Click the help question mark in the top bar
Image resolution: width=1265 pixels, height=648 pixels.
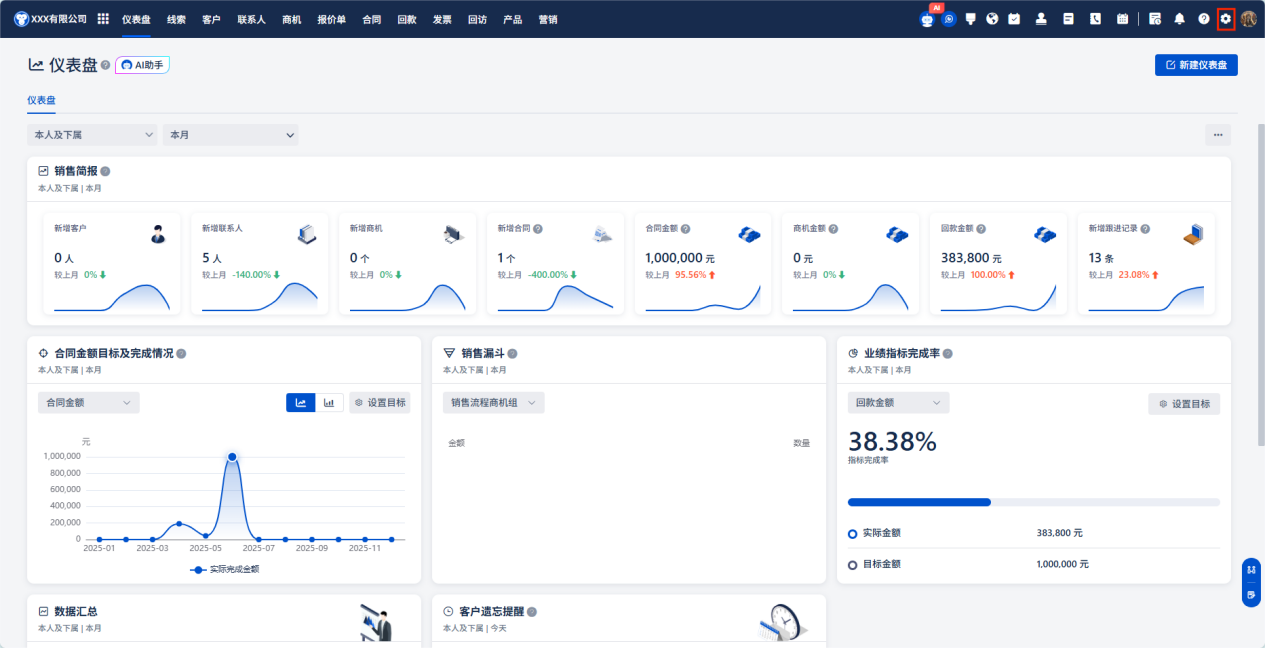[x=1204, y=19]
